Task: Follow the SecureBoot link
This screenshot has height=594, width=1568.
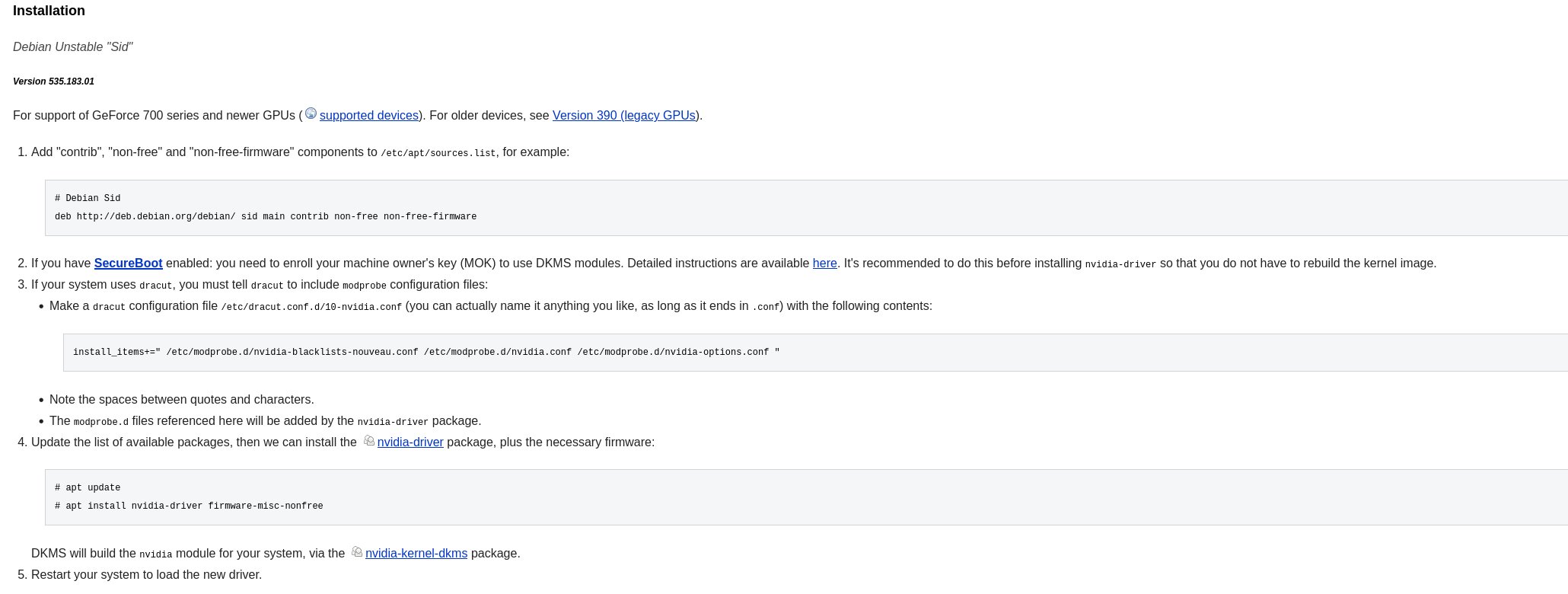Action: click(129, 263)
